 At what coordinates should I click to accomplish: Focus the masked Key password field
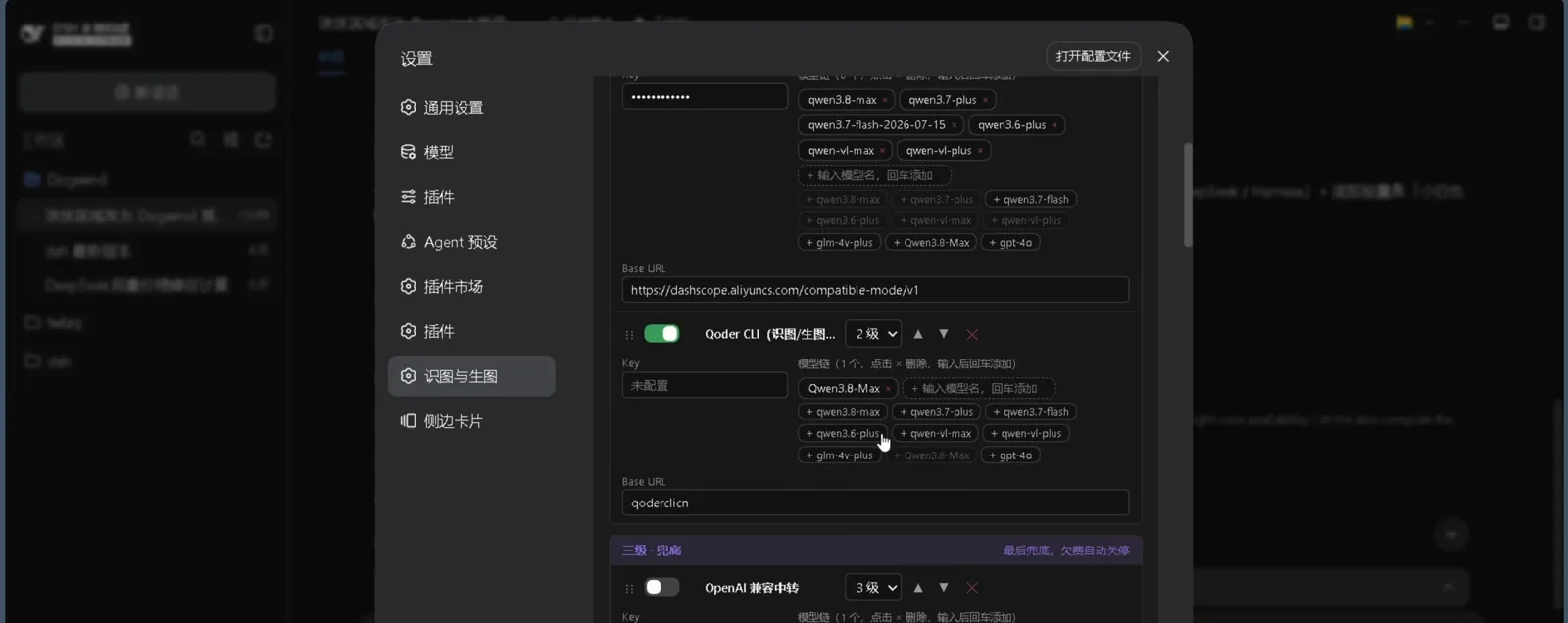pos(705,96)
